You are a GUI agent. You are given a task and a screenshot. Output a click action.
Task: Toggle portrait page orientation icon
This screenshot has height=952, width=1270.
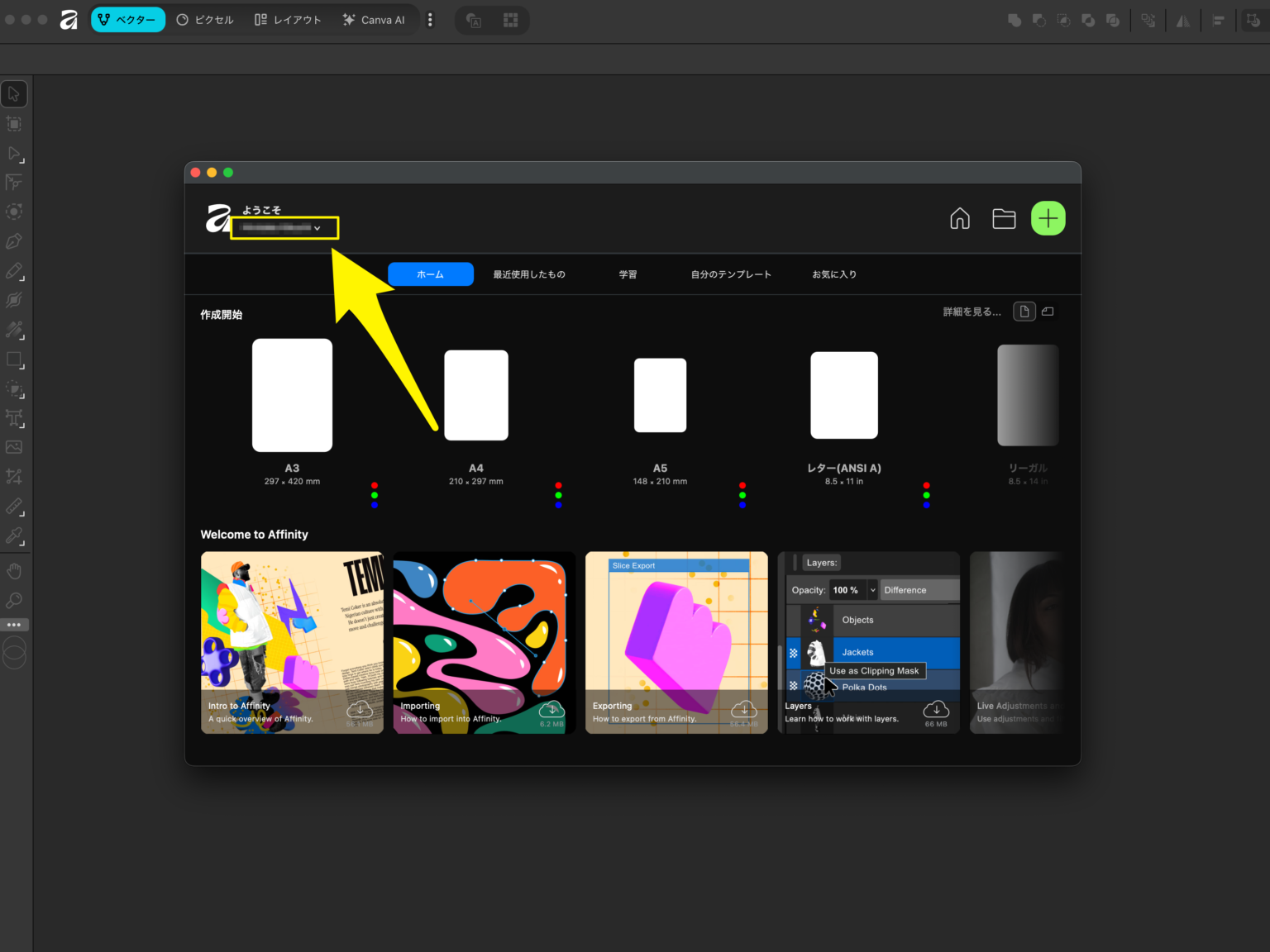(x=1024, y=312)
